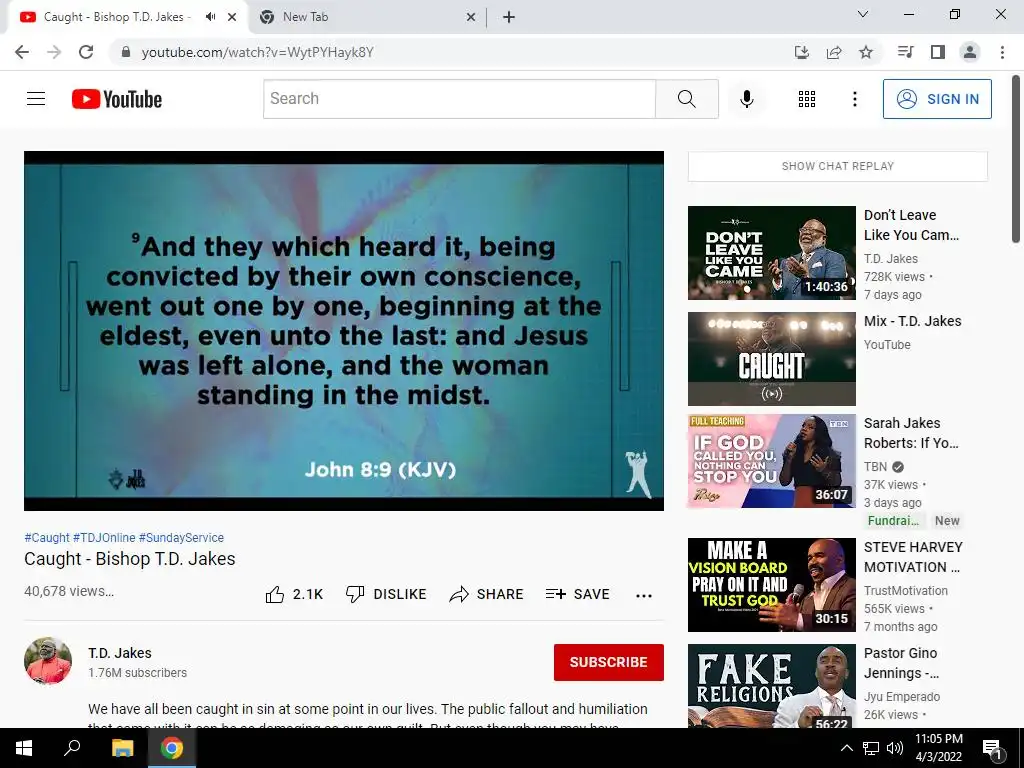
Task: Open the media control icon in Chrome toolbar
Action: click(x=905, y=52)
